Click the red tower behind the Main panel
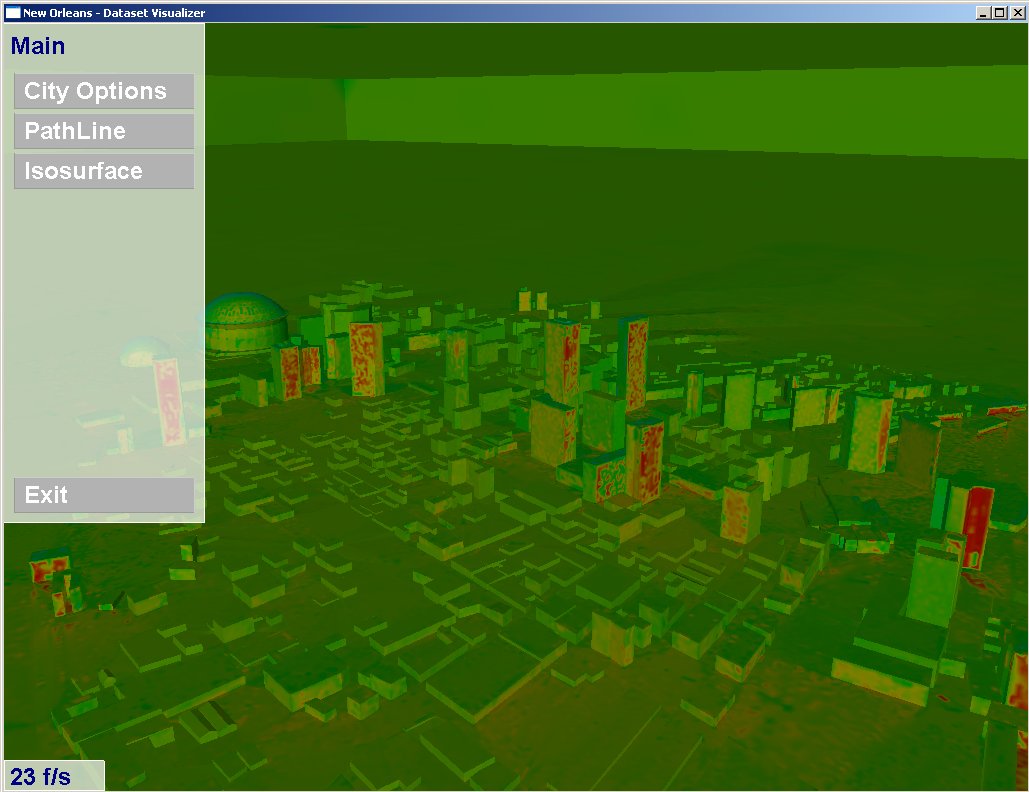 pyautogui.click(x=167, y=400)
